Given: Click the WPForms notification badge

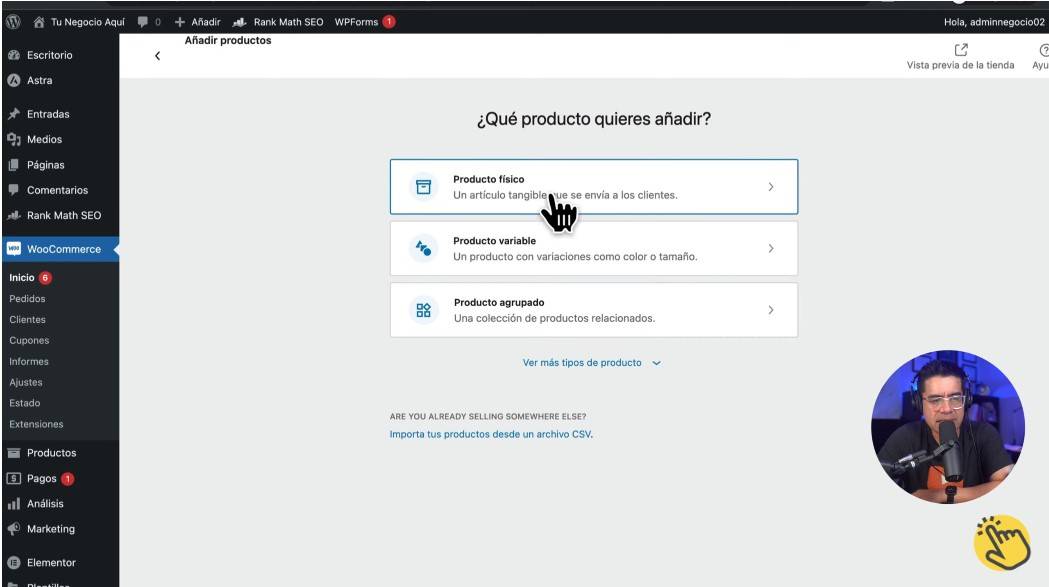Looking at the screenshot, I should coord(389,21).
